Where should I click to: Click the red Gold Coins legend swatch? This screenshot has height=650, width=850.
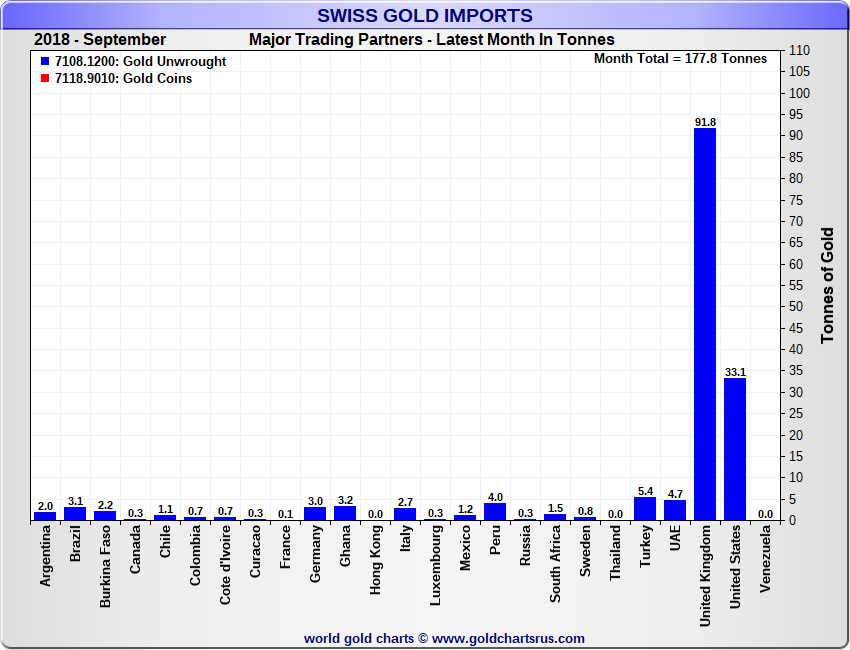click(45, 79)
